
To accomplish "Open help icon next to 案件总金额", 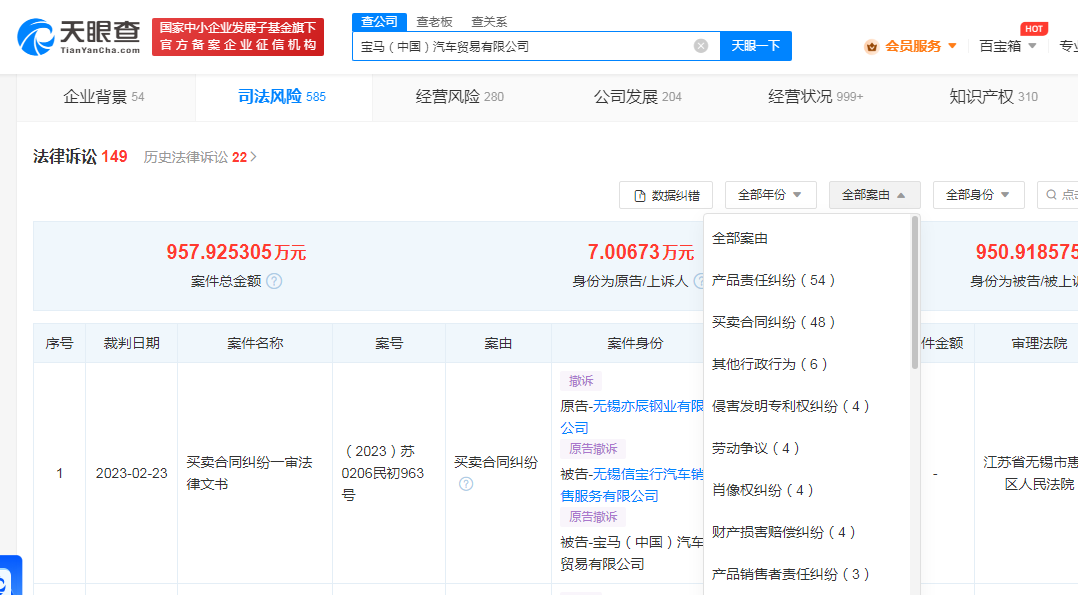I will 274,281.
